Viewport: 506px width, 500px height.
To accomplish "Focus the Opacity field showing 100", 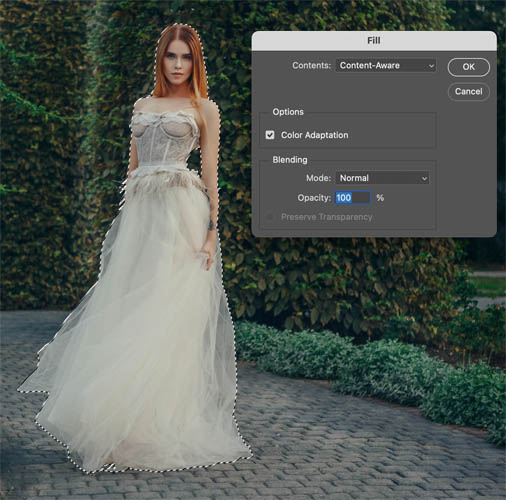I will coord(352,198).
